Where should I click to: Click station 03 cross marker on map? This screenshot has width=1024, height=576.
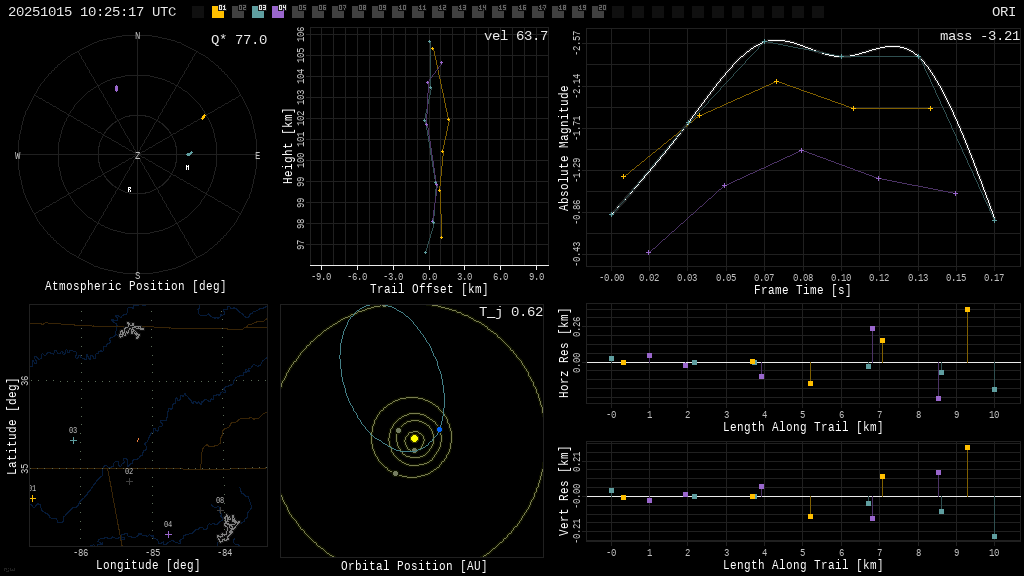tap(73, 440)
